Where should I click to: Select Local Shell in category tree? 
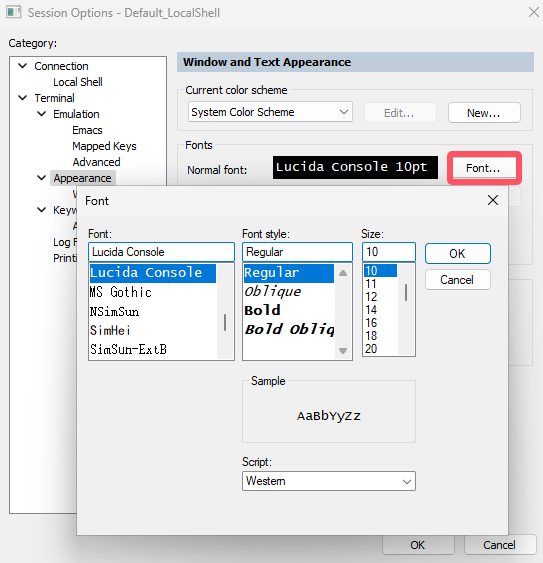[x=78, y=82]
